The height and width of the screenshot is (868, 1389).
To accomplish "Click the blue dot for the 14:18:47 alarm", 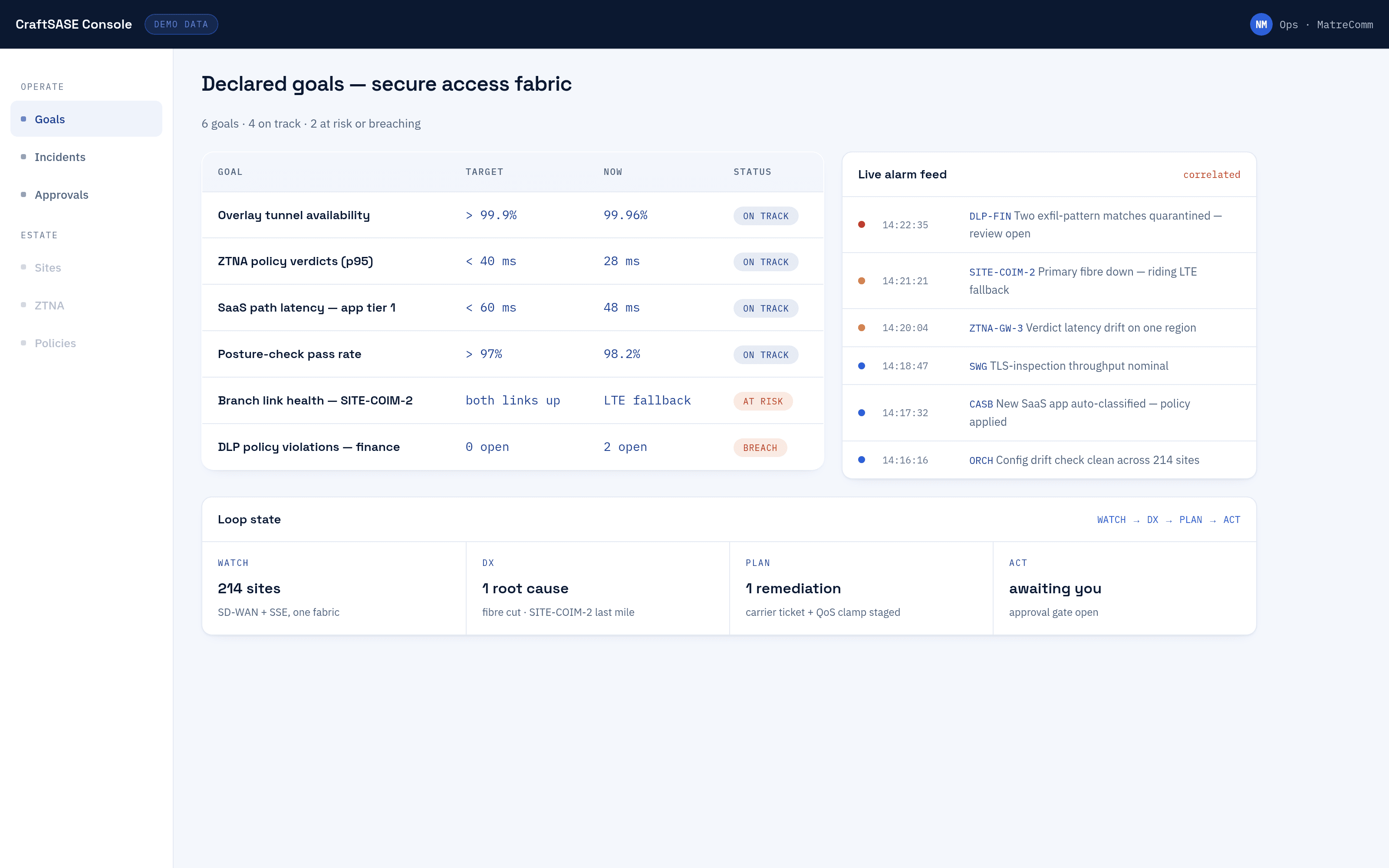I will [x=862, y=366].
